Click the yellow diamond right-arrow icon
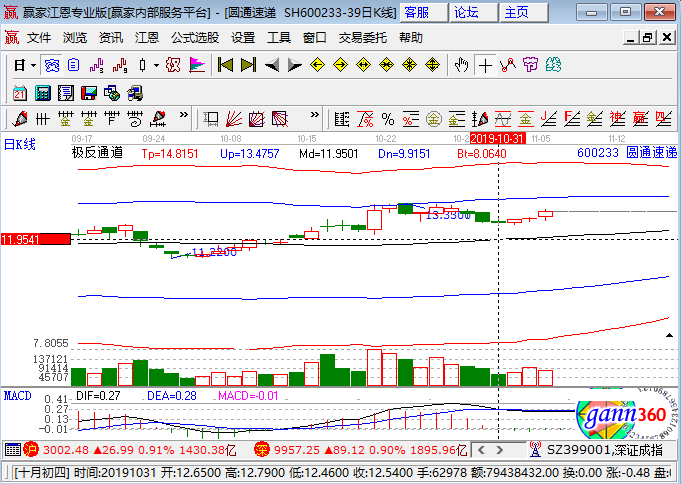The height and width of the screenshot is (484, 681). (x=340, y=65)
